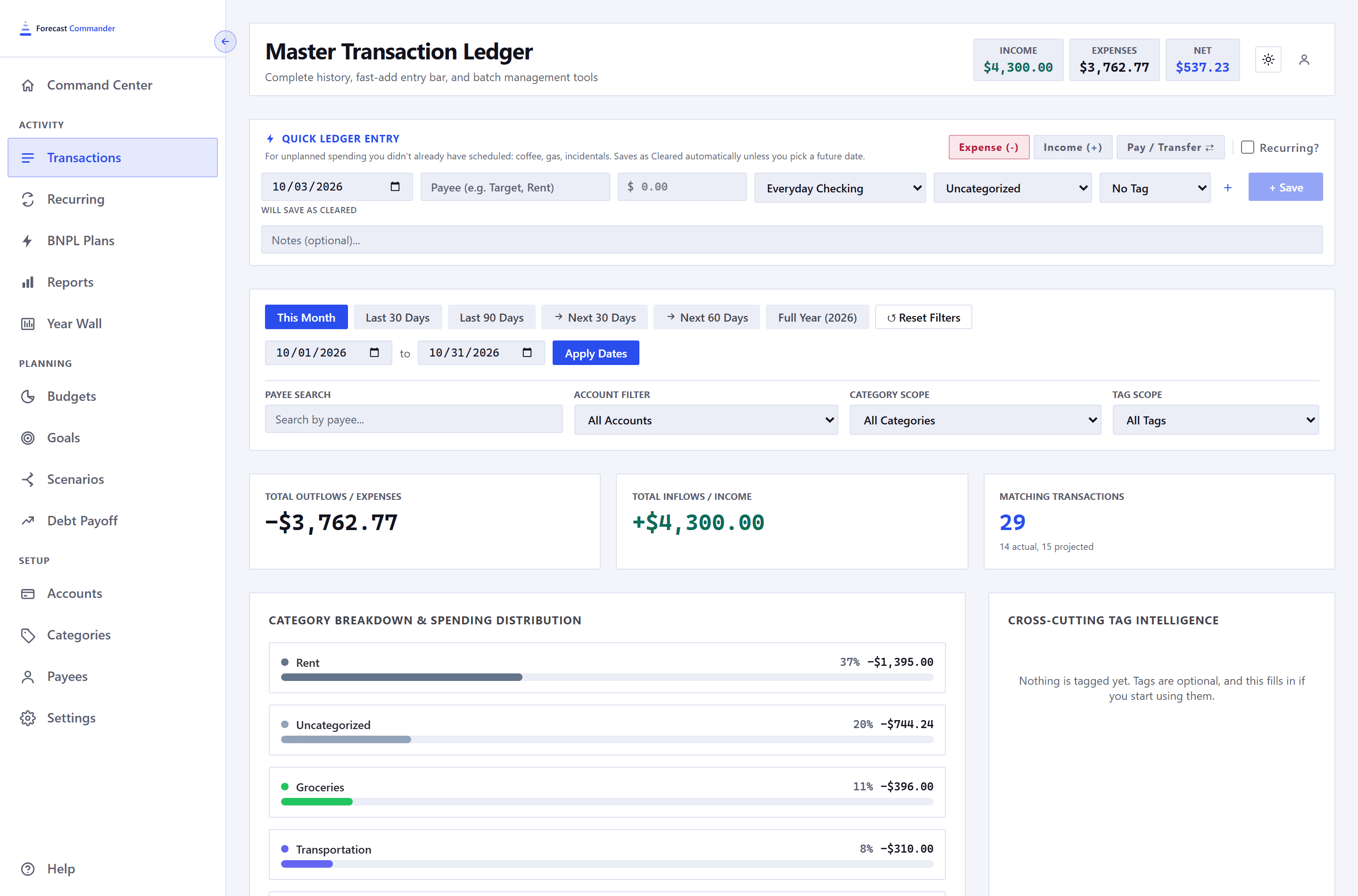Image resolution: width=1358 pixels, height=896 pixels.
Task: Open the Command Center home page
Action: coord(113,85)
